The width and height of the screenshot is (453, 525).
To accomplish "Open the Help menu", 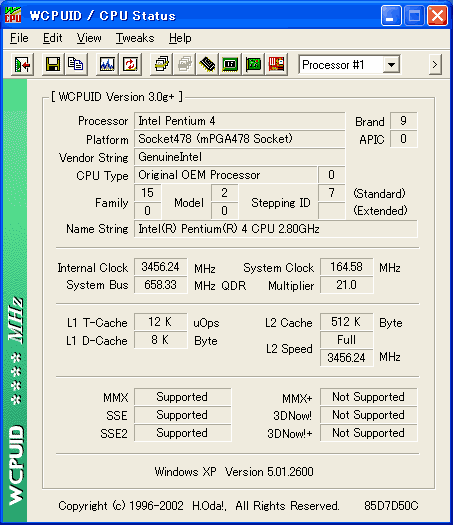I will [x=180, y=38].
